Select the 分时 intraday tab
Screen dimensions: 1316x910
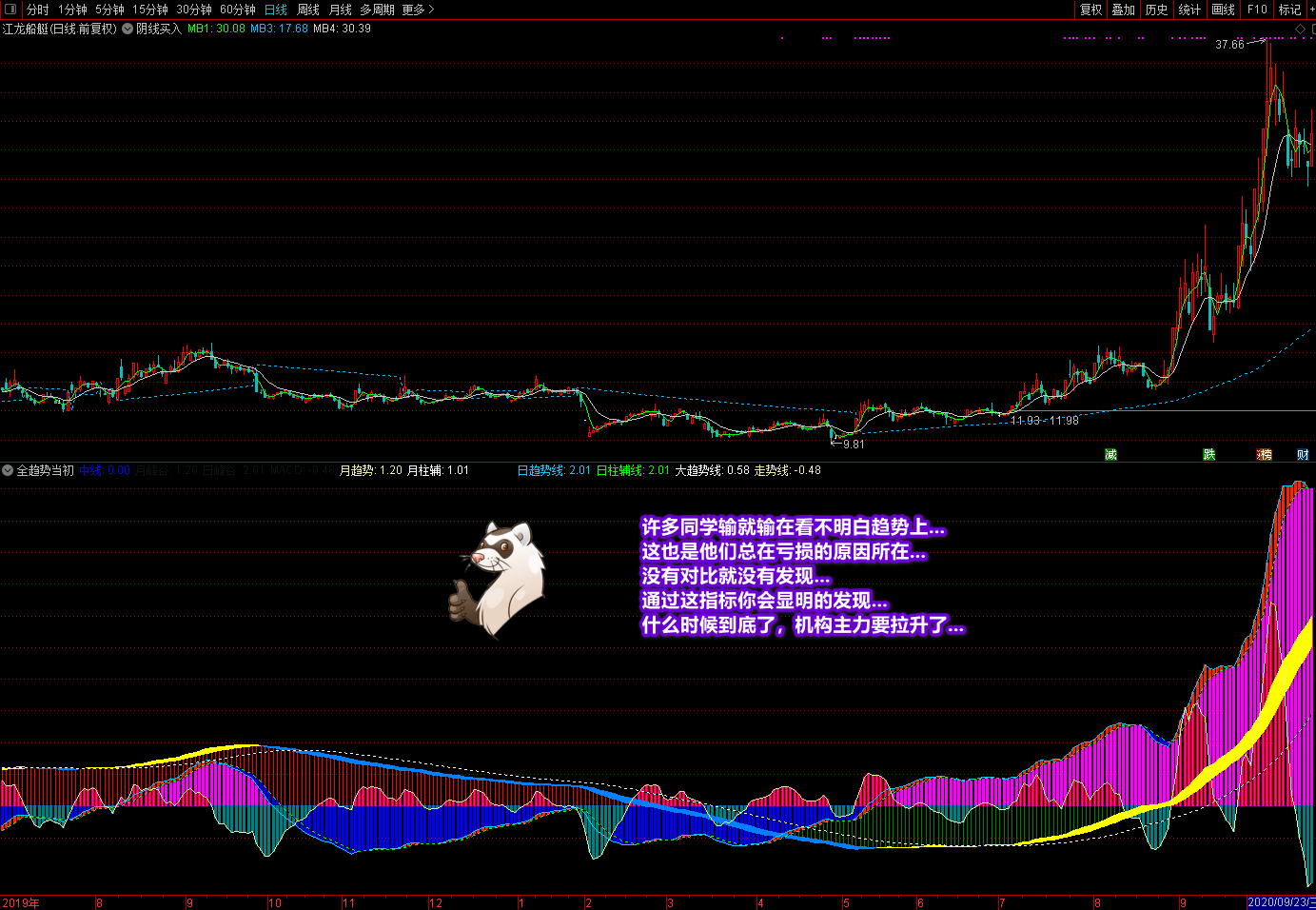pyautogui.click(x=38, y=10)
